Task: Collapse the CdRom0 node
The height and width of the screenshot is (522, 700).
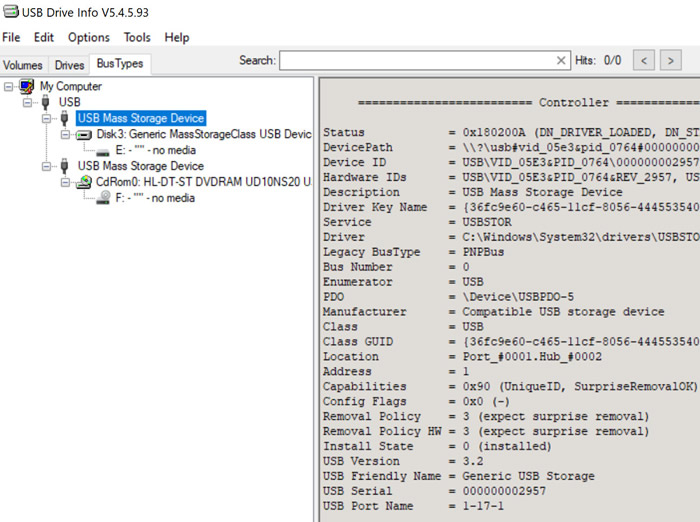Action: [66, 182]
